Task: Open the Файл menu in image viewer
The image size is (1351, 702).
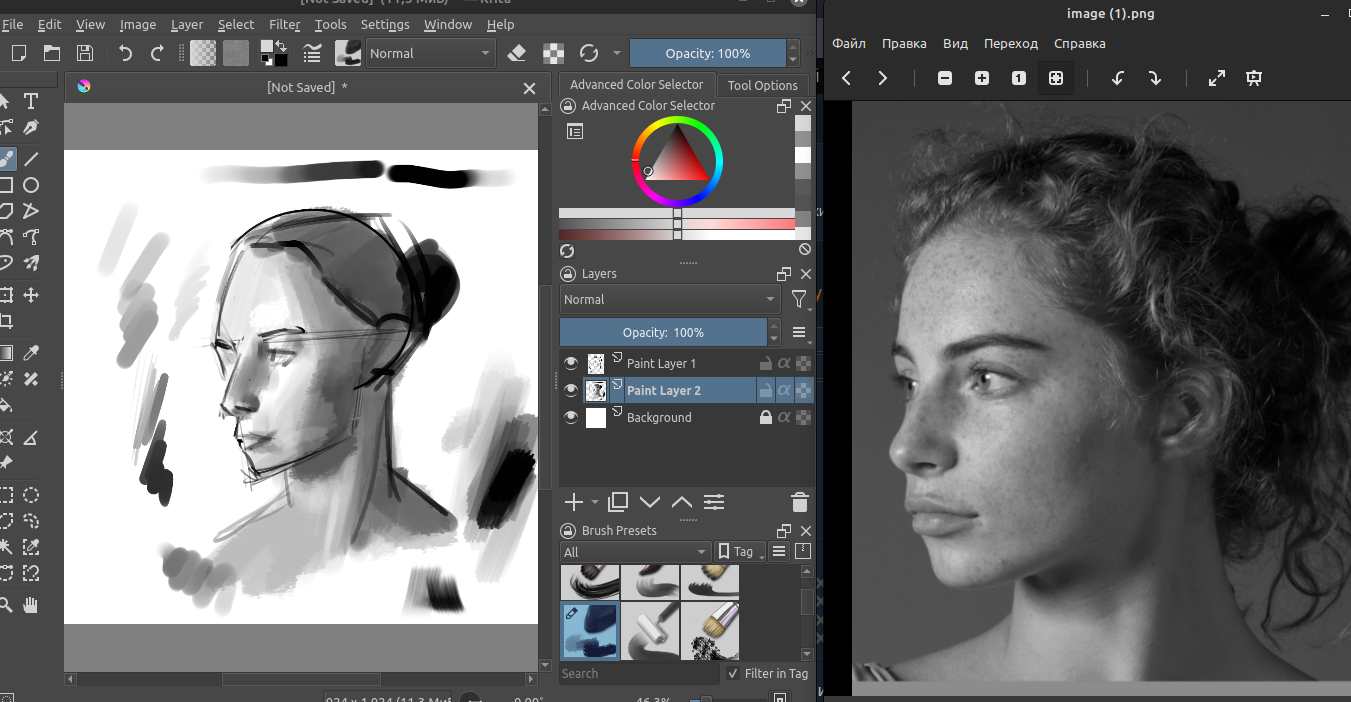Action: (x=849, y=44)
